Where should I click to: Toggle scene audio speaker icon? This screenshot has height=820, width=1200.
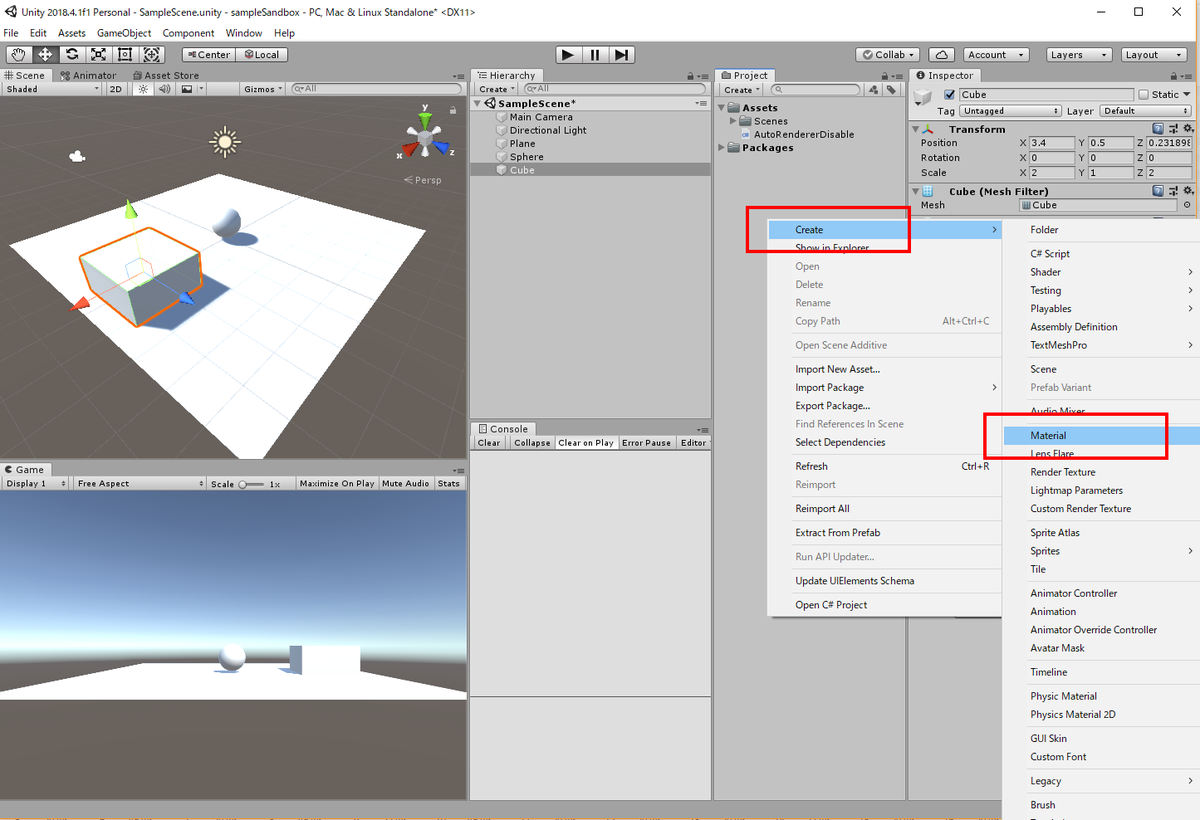(x=164, y=89)
